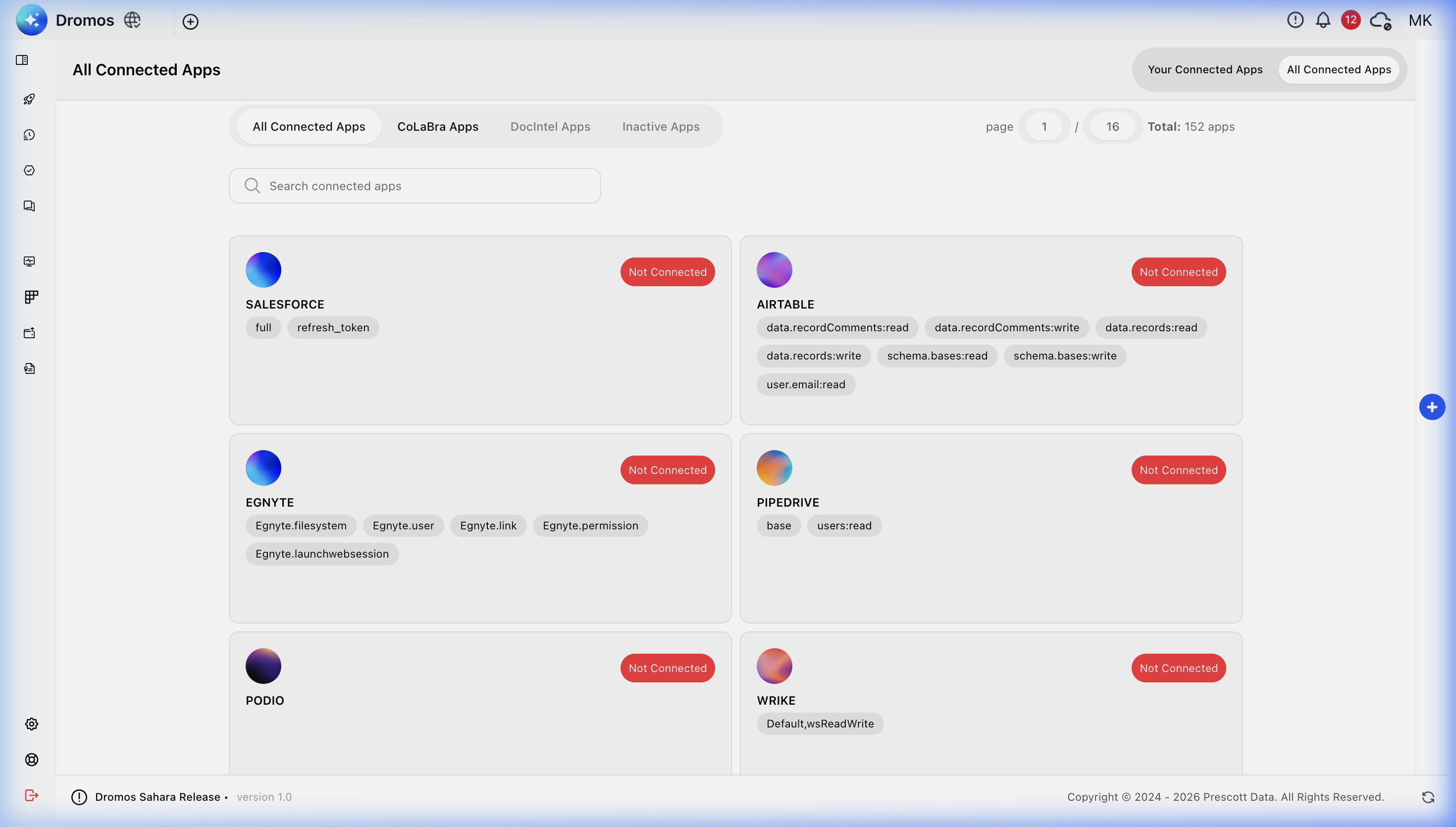
Task: Click the cloud sync status icon
Action: coord(1380,20)
